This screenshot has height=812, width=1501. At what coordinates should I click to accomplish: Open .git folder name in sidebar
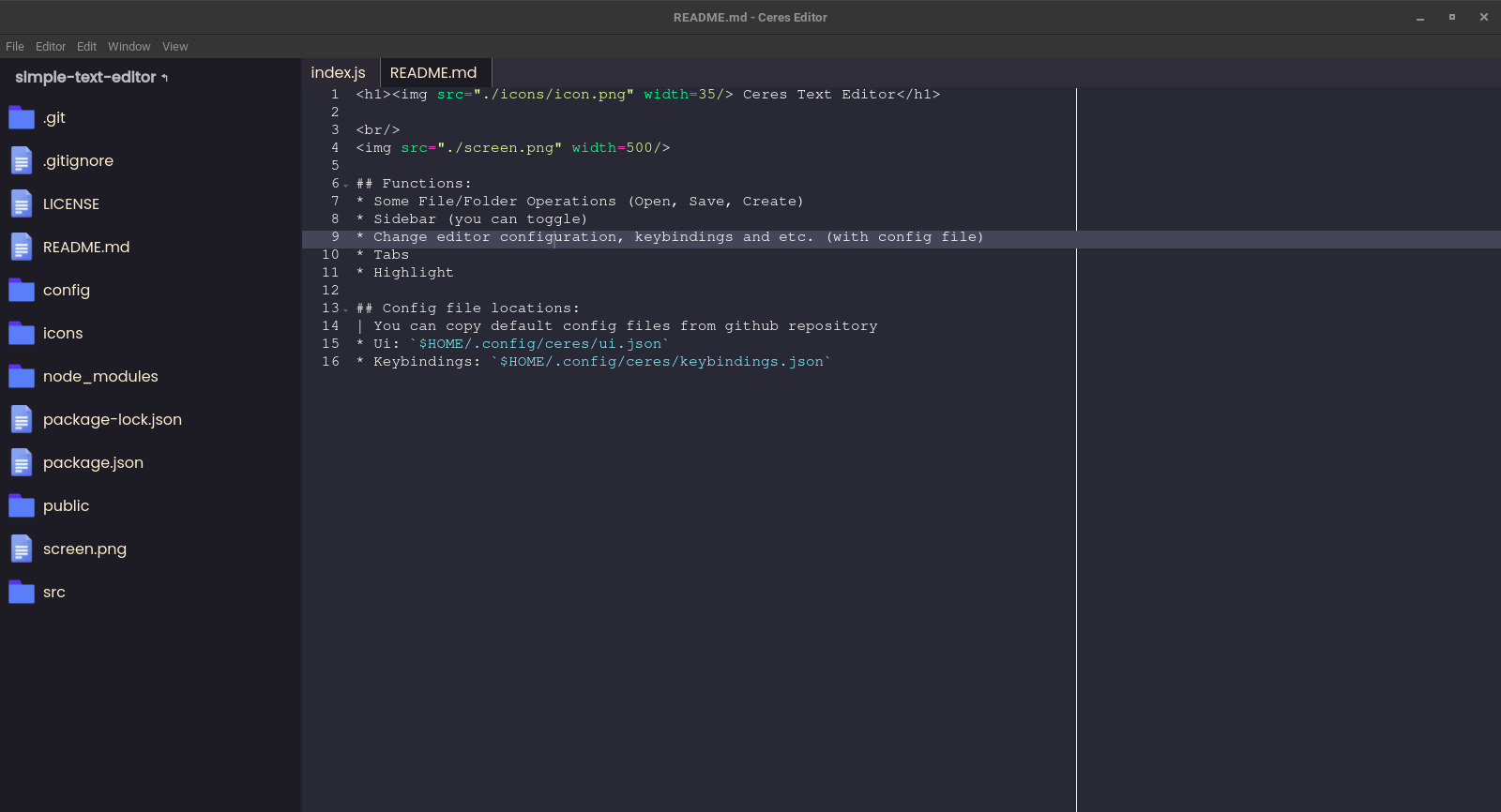(x=54, y=117)
